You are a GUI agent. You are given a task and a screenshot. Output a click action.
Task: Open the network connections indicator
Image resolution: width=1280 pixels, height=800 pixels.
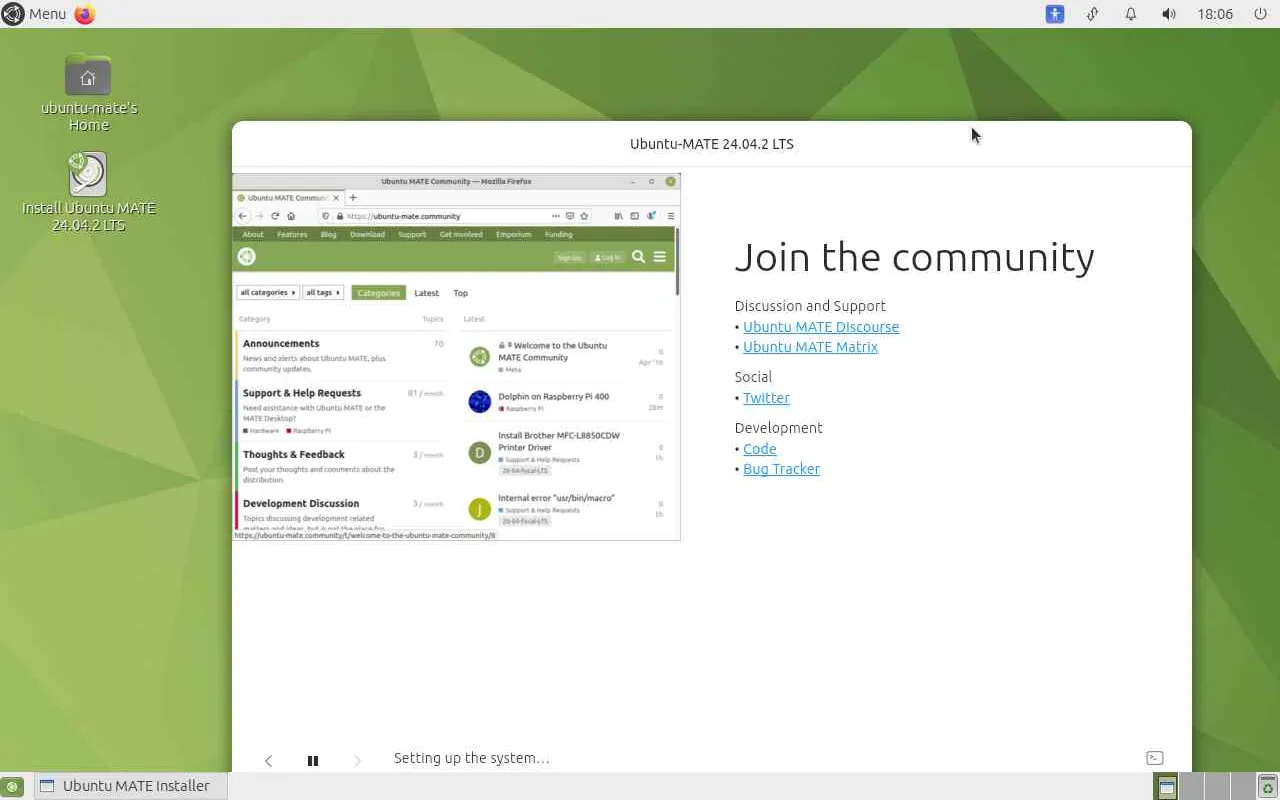(1093, 14)
